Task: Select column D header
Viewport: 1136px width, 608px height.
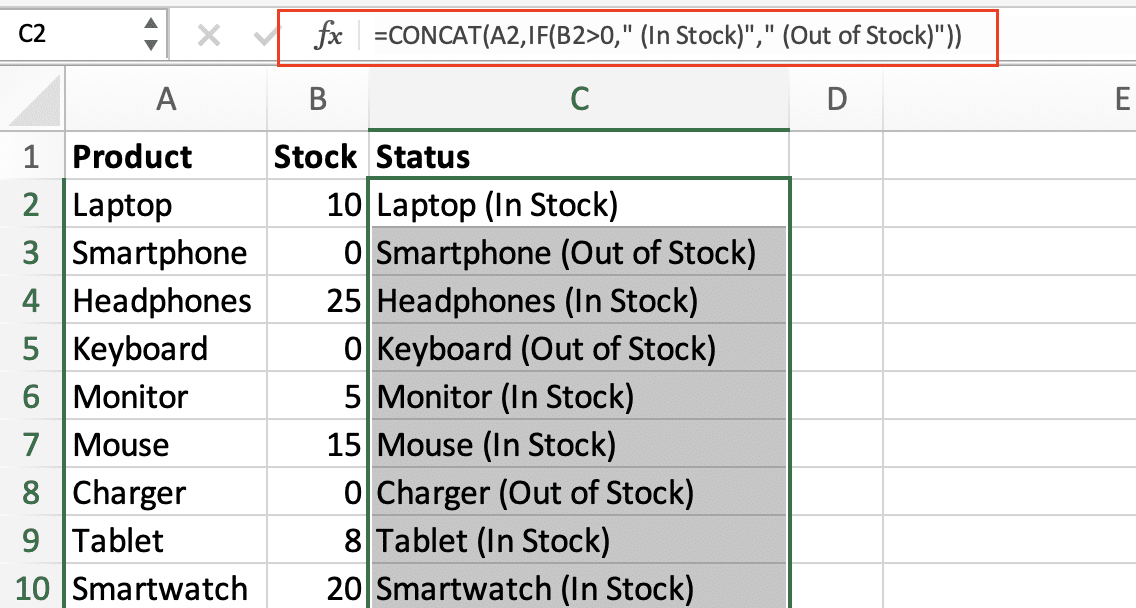Action: coord(836,99)
